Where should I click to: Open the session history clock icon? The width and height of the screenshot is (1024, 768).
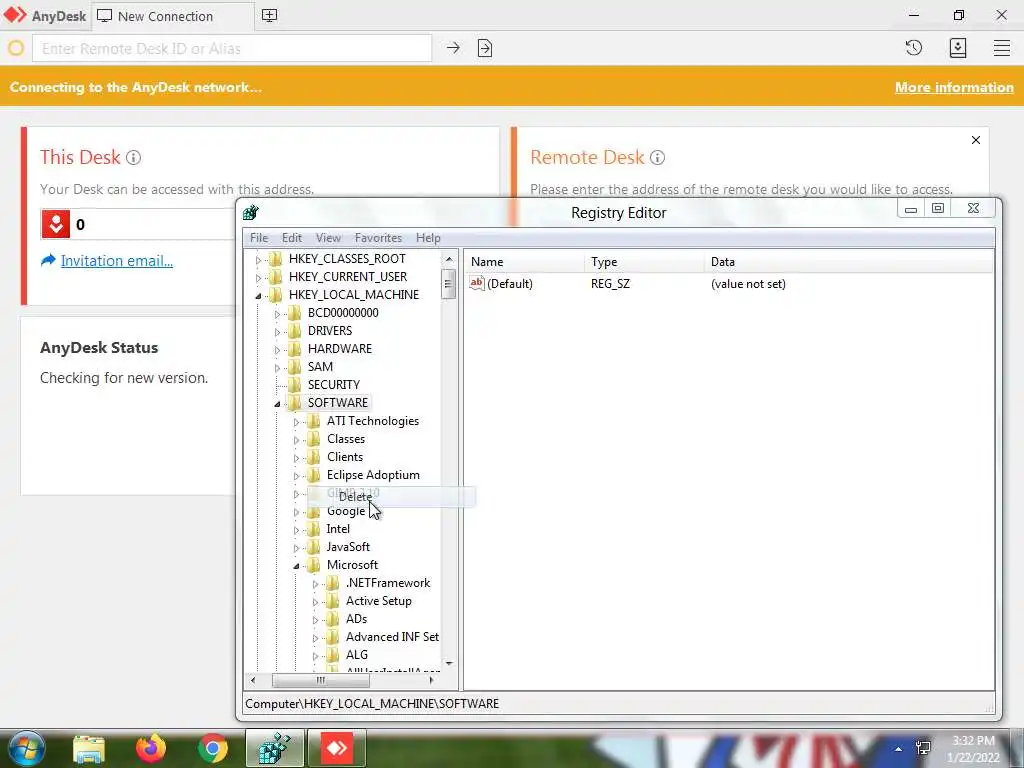click(x=914, y=48)
